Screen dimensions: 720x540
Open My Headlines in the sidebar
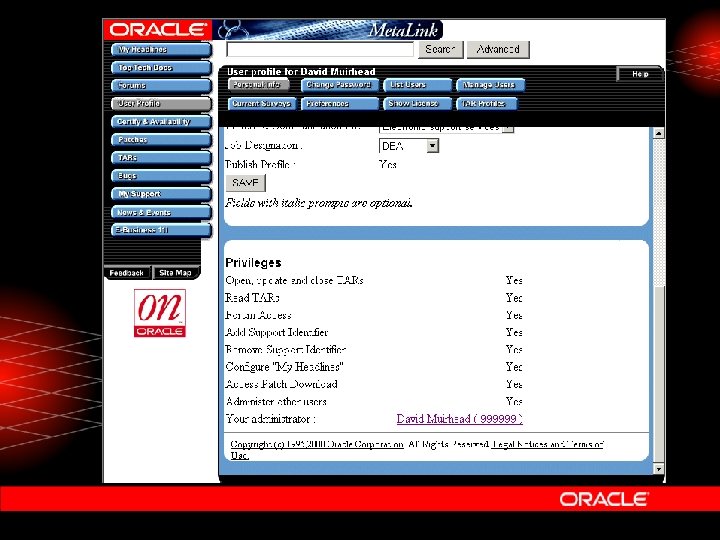[161, 50]
